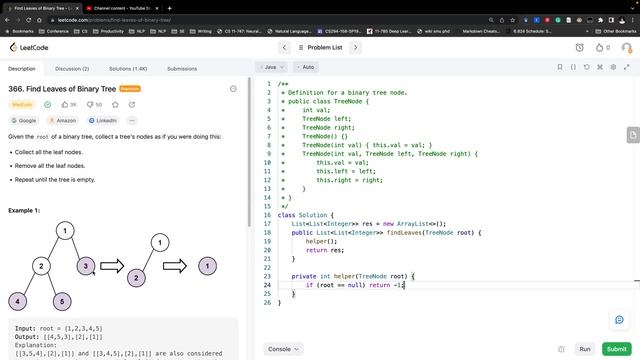
Task: Expand the Console panel
Action: tap(283, 349)
